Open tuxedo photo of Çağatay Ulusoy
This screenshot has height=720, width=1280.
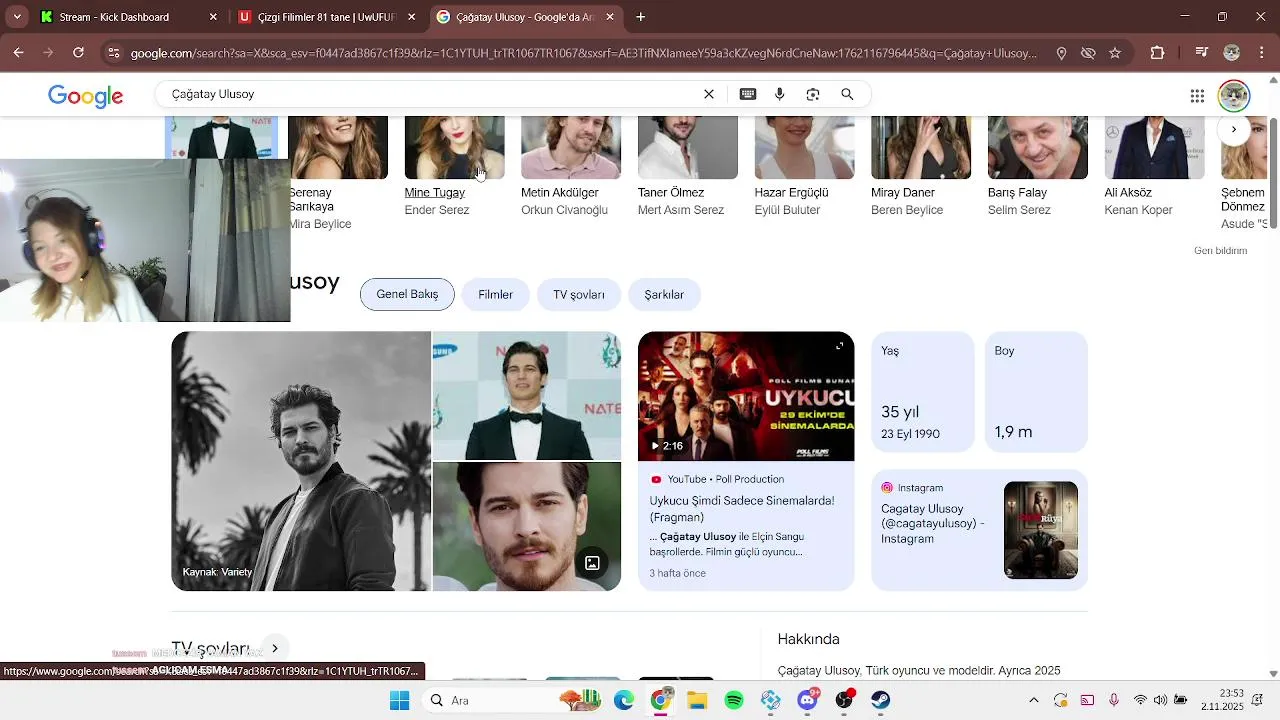pos(526,395)
